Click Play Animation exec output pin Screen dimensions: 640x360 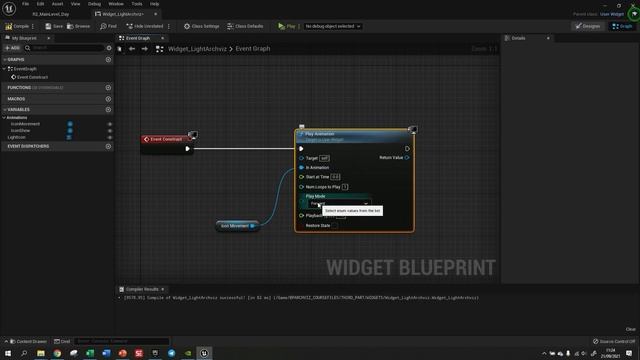[x=407, y=149]
